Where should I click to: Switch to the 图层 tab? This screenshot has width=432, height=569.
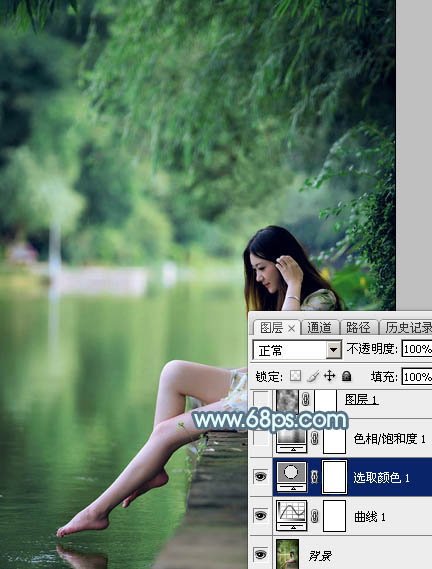[x=276, y=328]
